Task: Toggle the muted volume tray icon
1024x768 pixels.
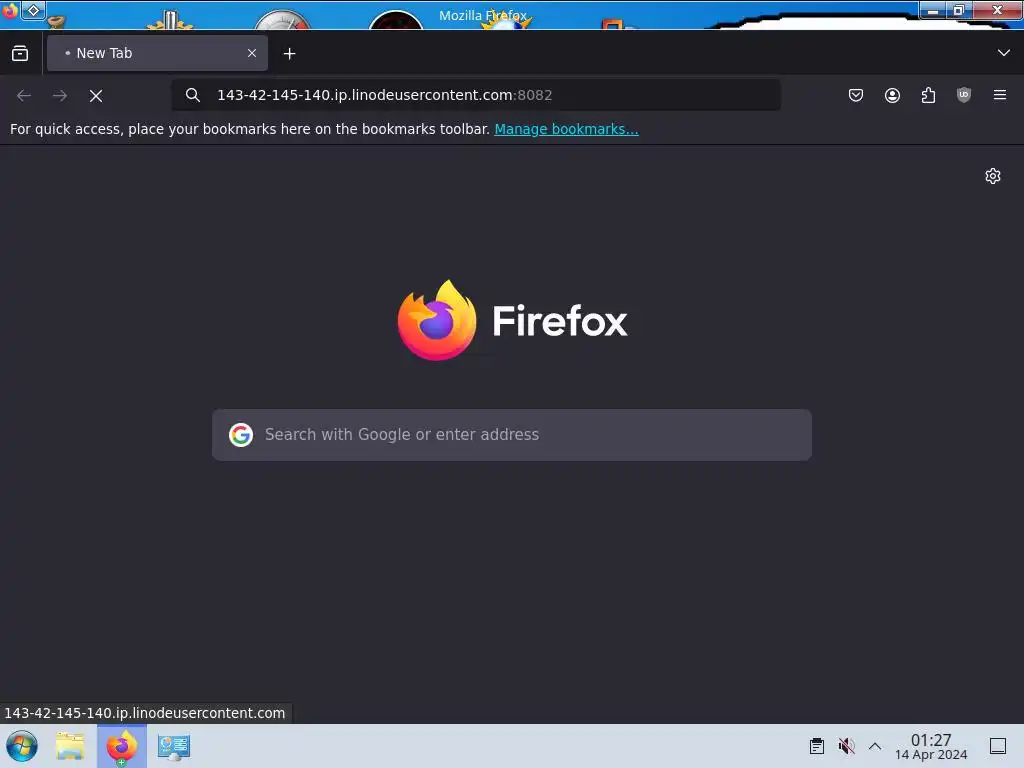Action: (846, 746)
